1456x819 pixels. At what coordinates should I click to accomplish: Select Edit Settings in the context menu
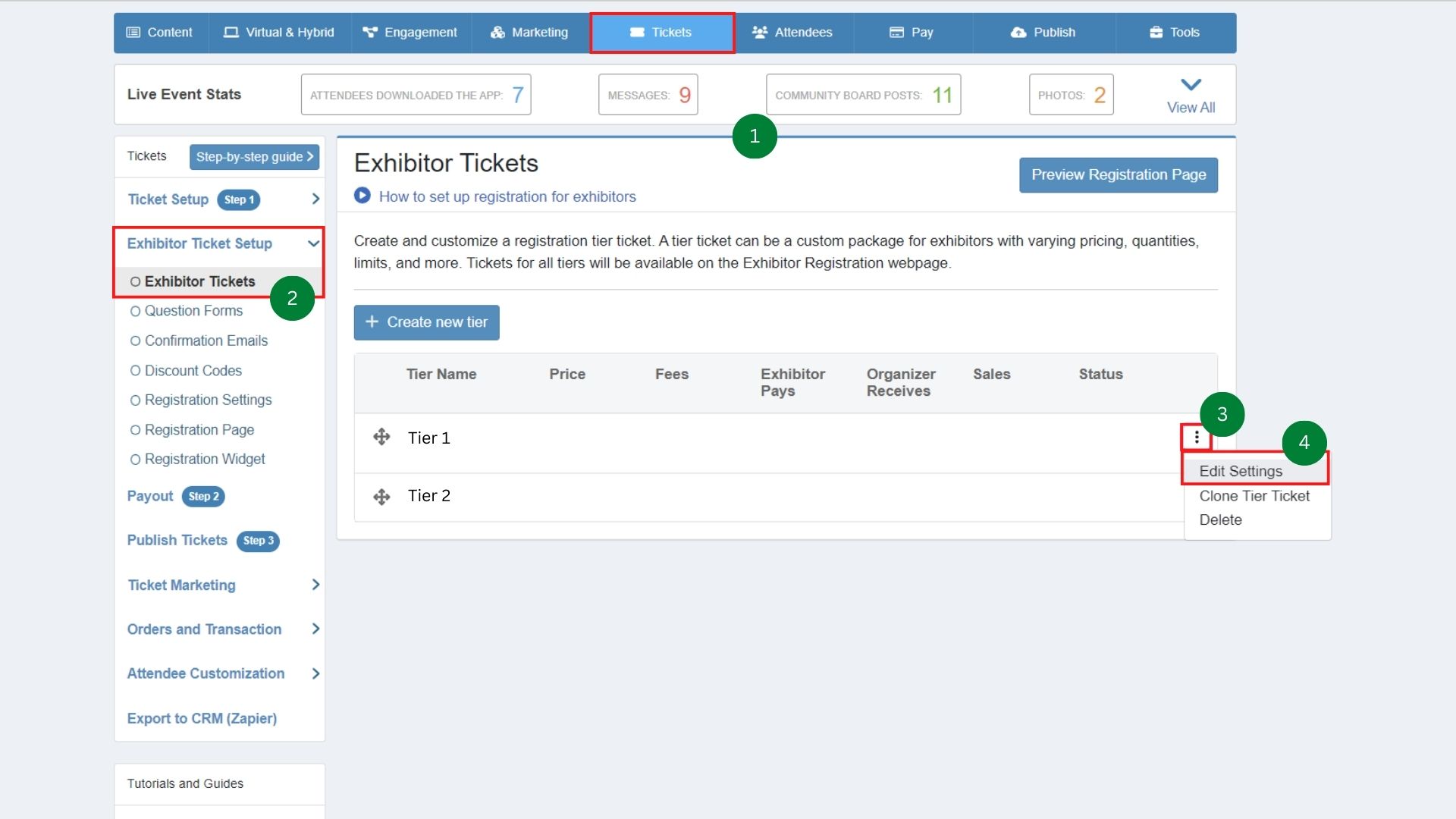1241,471
